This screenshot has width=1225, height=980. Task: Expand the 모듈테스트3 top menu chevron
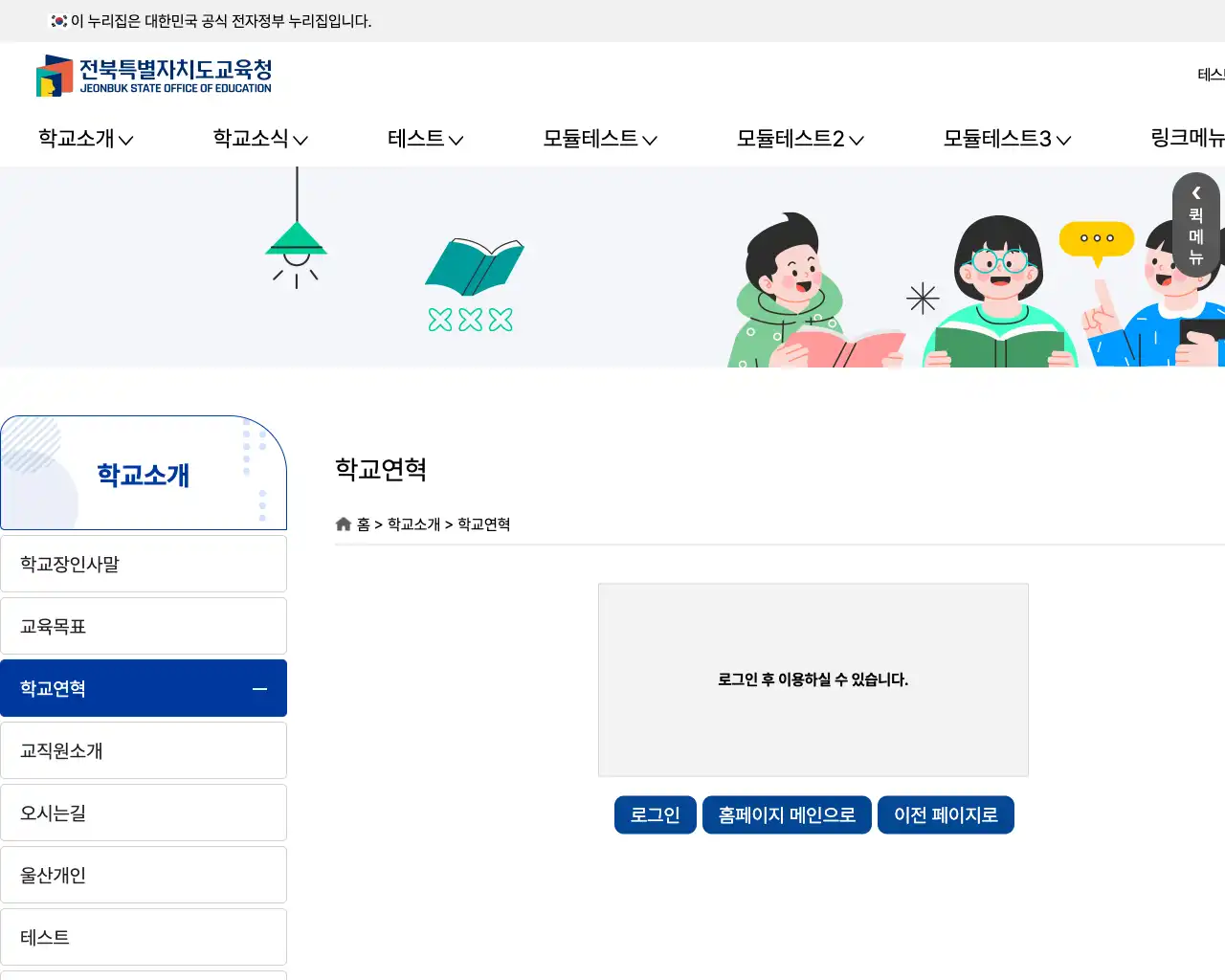(1063, 140)
